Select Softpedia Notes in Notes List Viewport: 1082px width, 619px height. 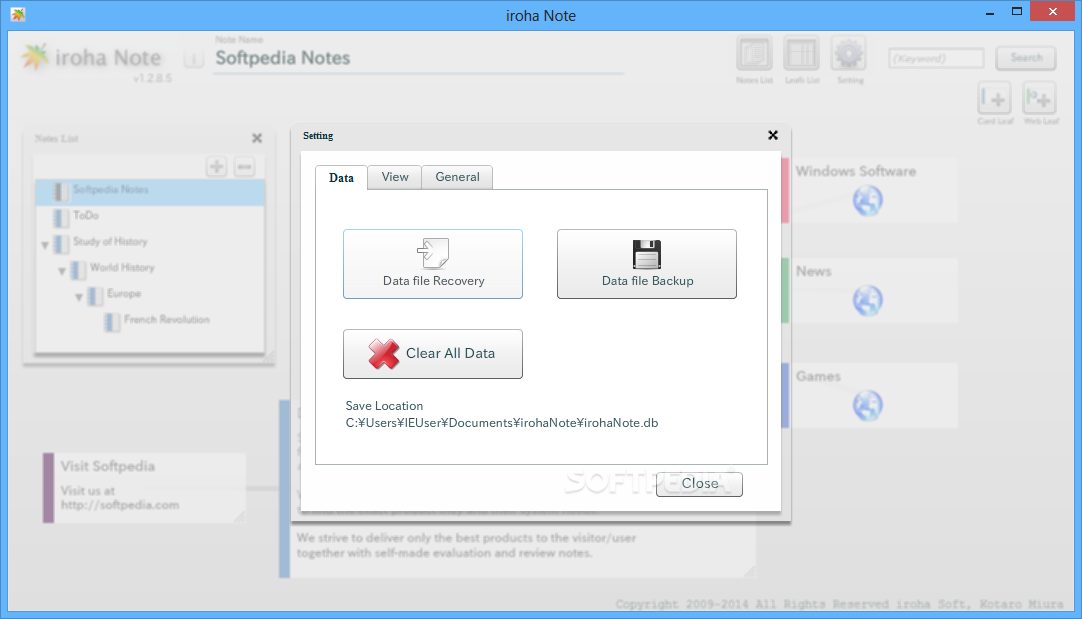click(x=150, y=193)
